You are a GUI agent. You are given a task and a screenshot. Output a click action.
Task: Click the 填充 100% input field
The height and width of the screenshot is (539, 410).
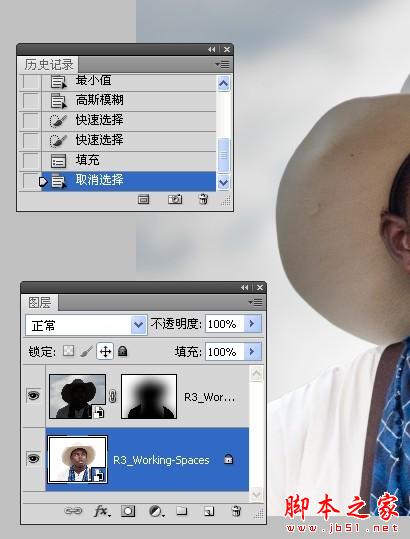point(225,352)
